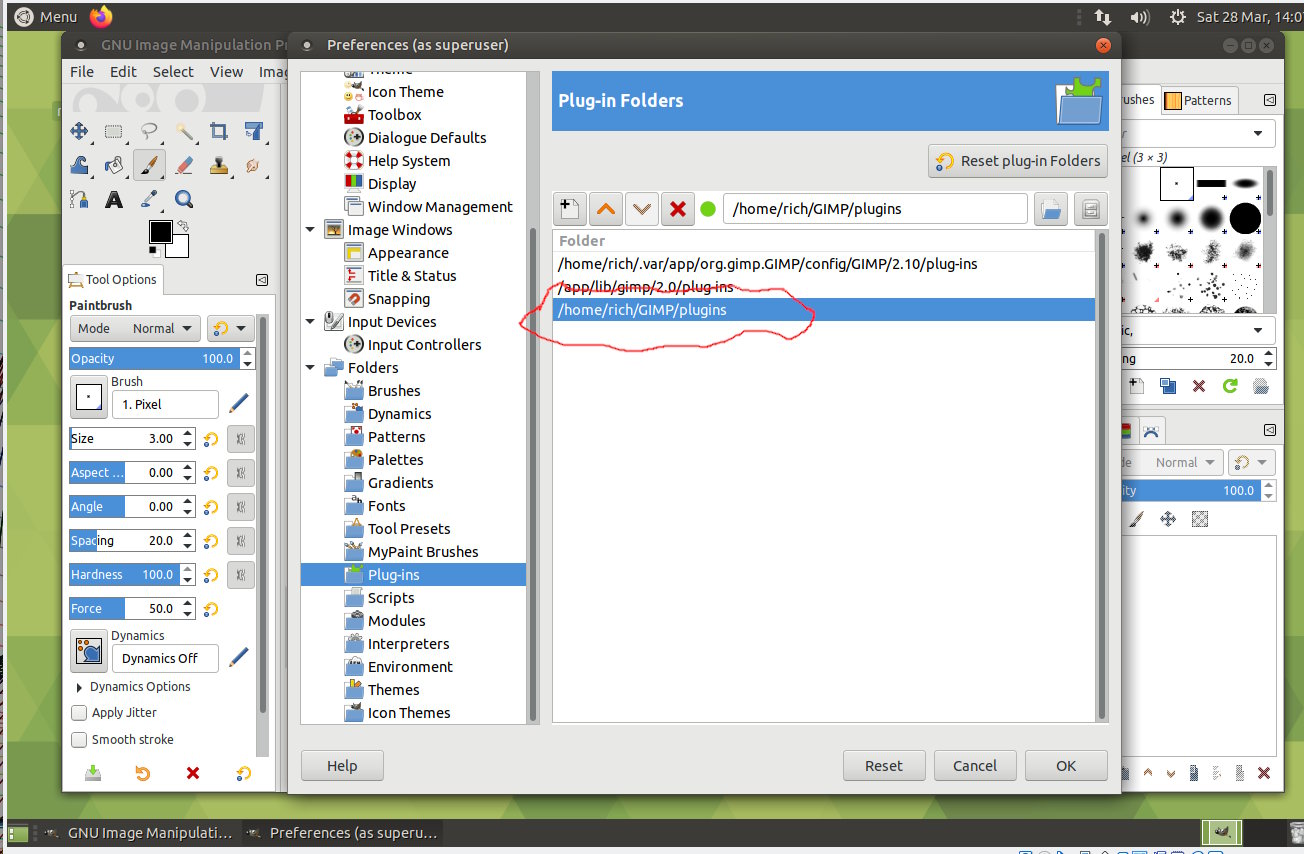Open the volume control in system tray
Viewport: 1304px width, 854px height.
1139,17
